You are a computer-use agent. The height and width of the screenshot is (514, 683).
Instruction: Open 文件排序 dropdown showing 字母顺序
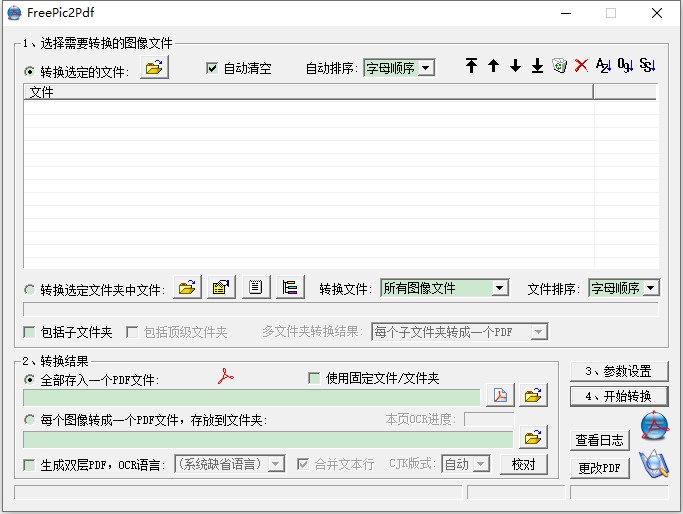624,288
